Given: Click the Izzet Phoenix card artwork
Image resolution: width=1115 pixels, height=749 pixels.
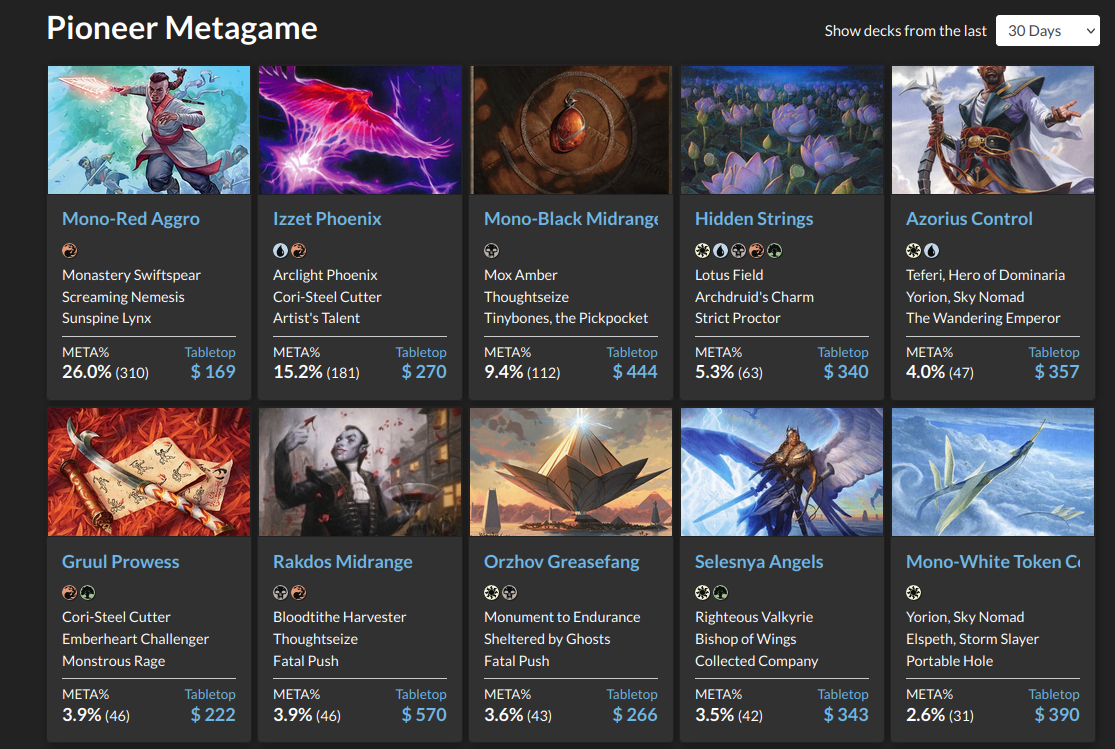Looking at the screenshot, I should click(360, 130).
